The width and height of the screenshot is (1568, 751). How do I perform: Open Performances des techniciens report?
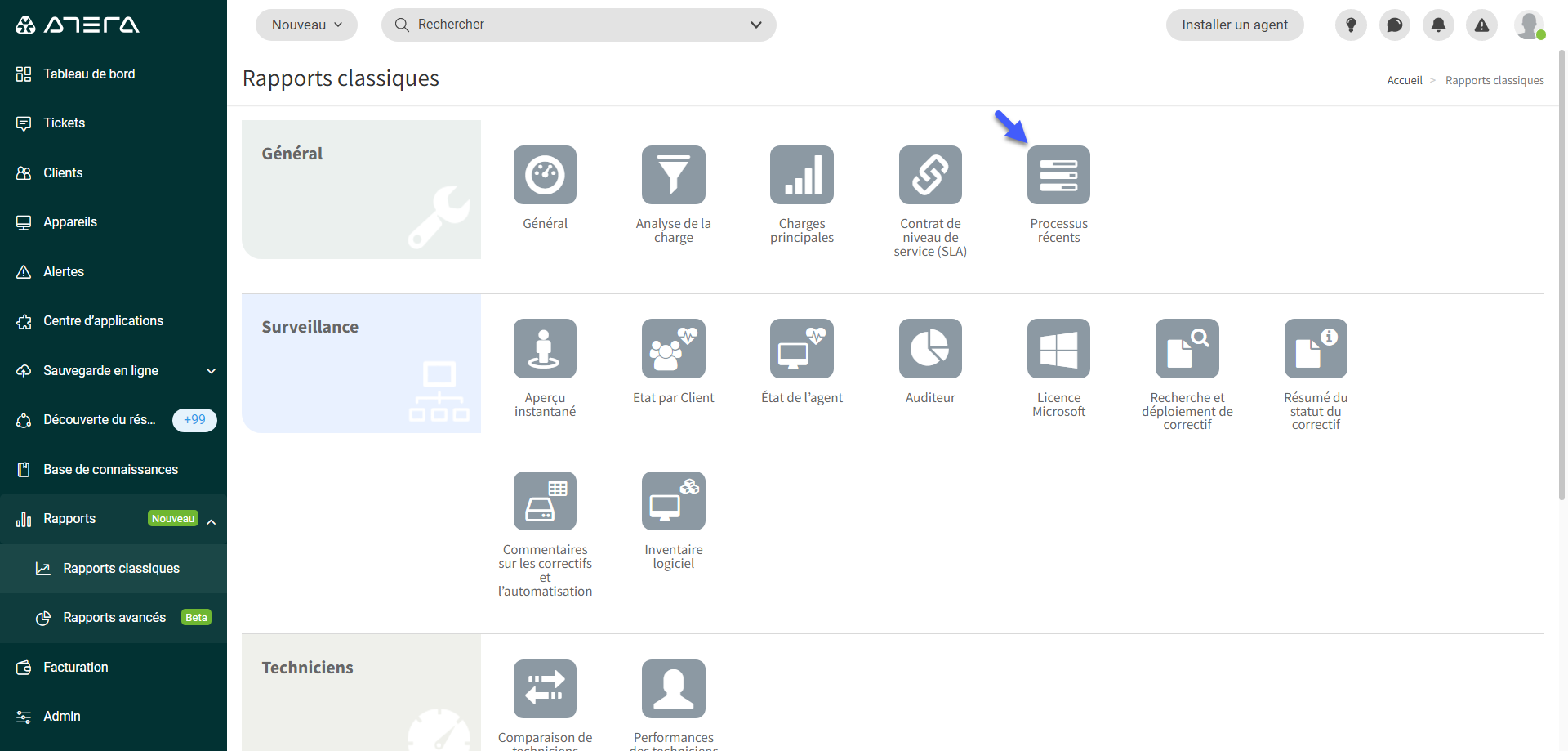[x=673, y=689]
